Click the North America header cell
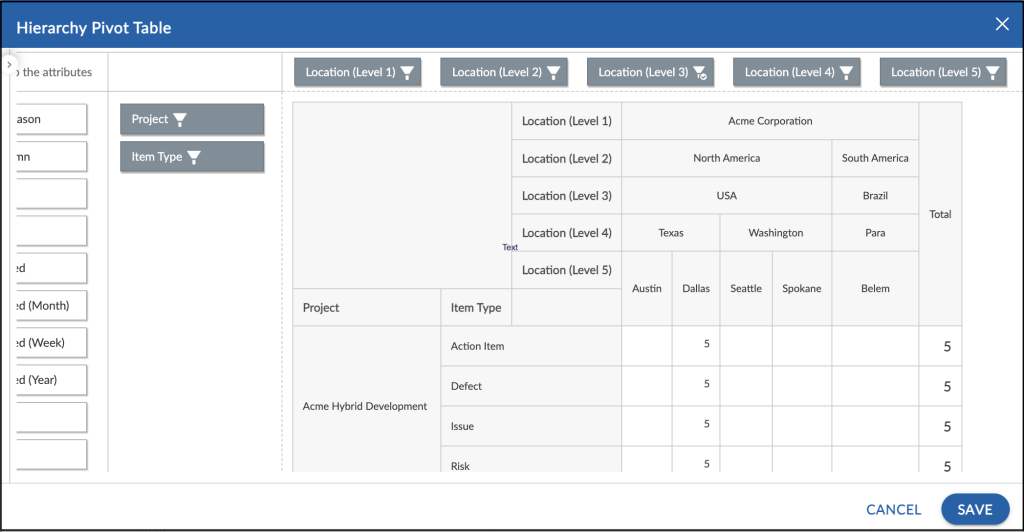Viewport: 1024px width, 532px height. click(726, 158)
